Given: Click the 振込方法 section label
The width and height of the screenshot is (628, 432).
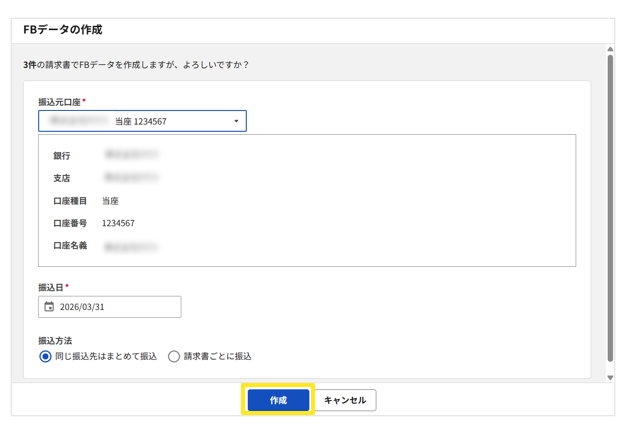Looking at the screenshot, I should (55, 341).
